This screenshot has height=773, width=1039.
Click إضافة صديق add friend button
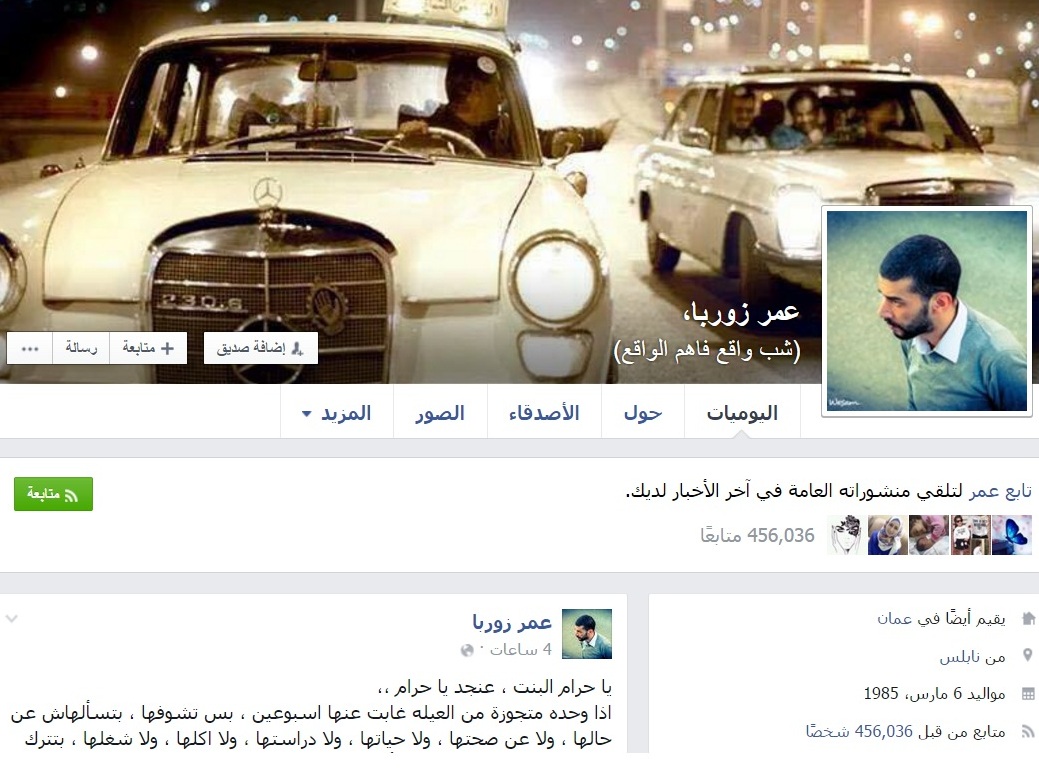[x=260, y=348]
